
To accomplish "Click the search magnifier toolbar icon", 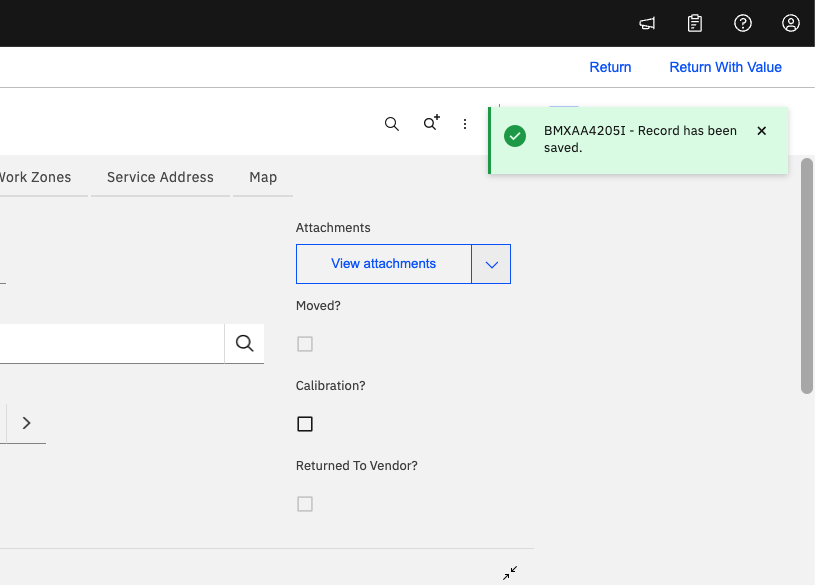I will tap(392, 124).
